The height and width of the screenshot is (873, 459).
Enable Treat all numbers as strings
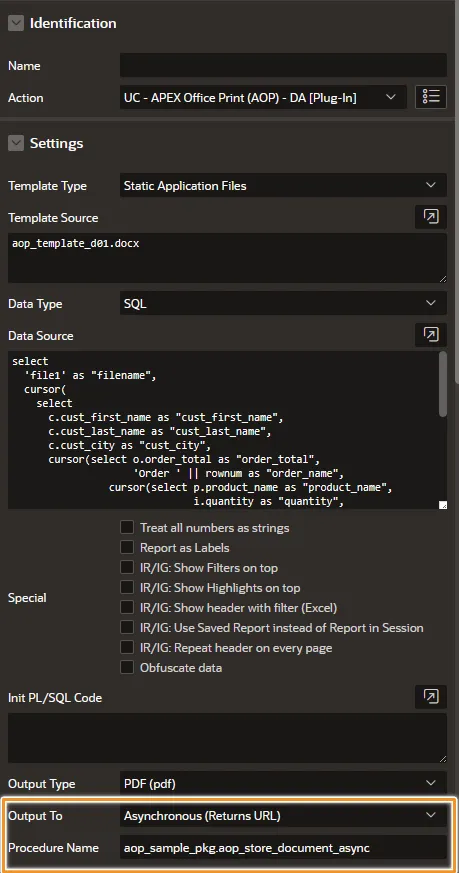pyautogui.click(x=127, y=527)
